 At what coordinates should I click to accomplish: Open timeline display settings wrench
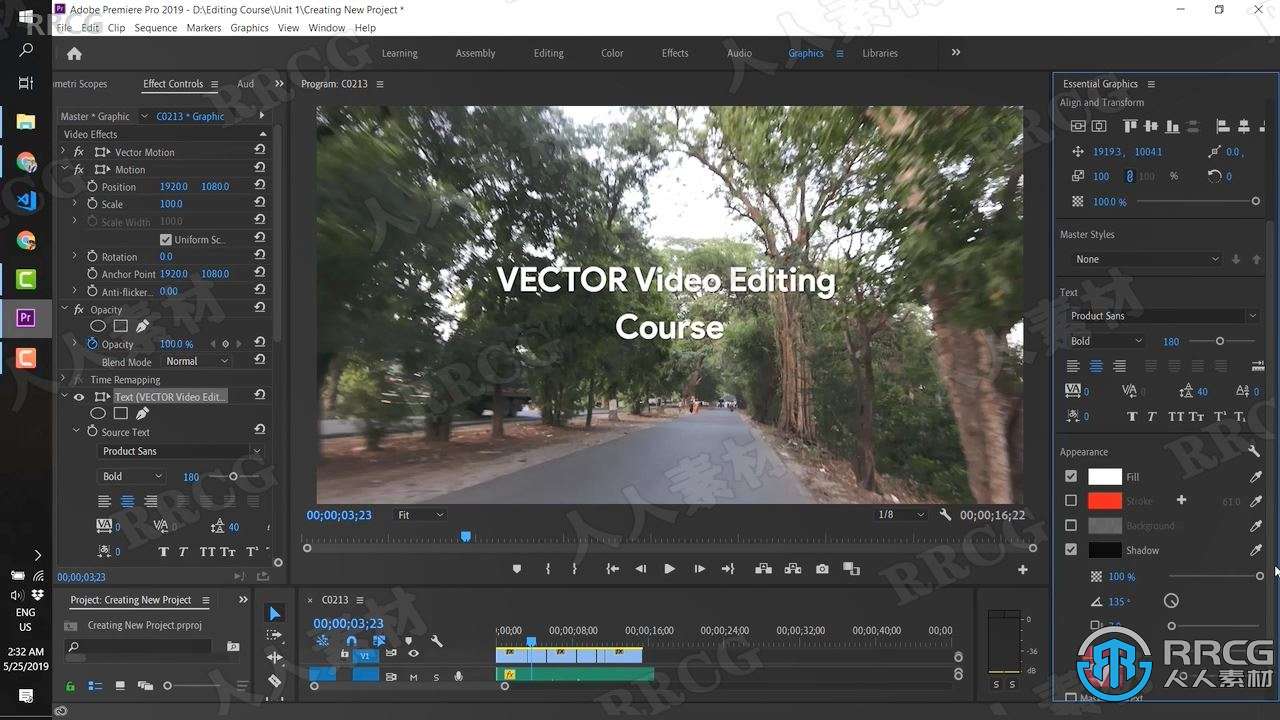coord(436,641)
